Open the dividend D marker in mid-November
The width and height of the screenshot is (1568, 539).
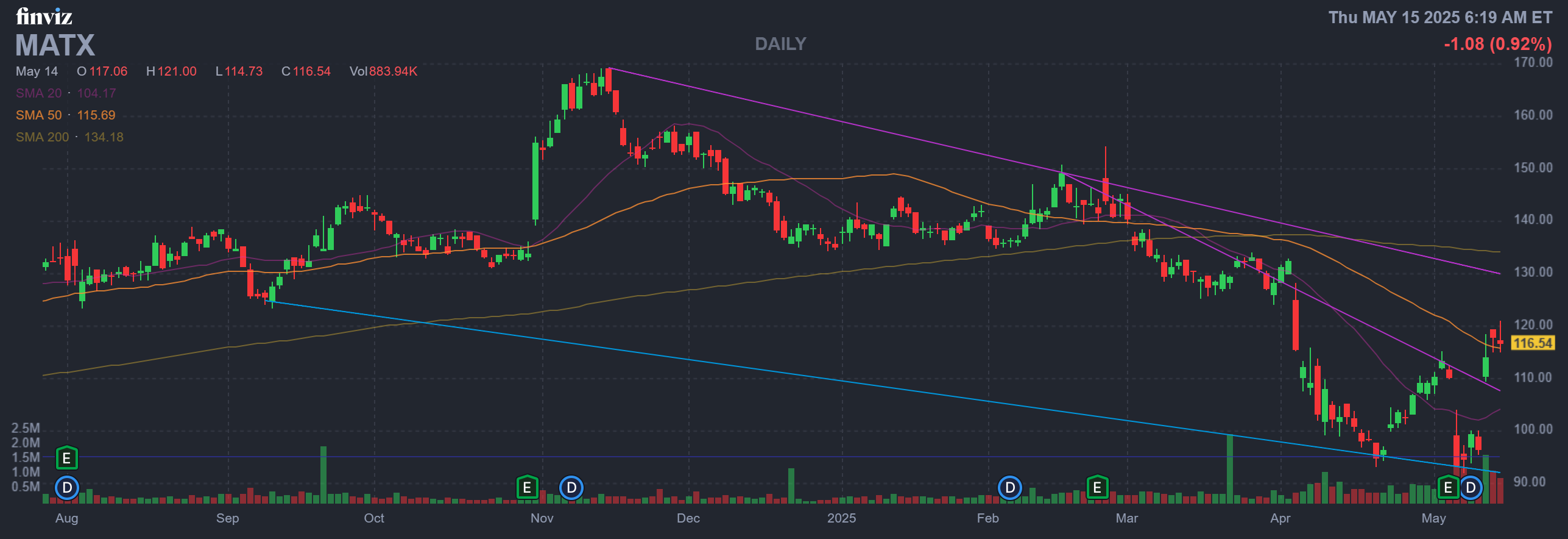coord(571,488)
